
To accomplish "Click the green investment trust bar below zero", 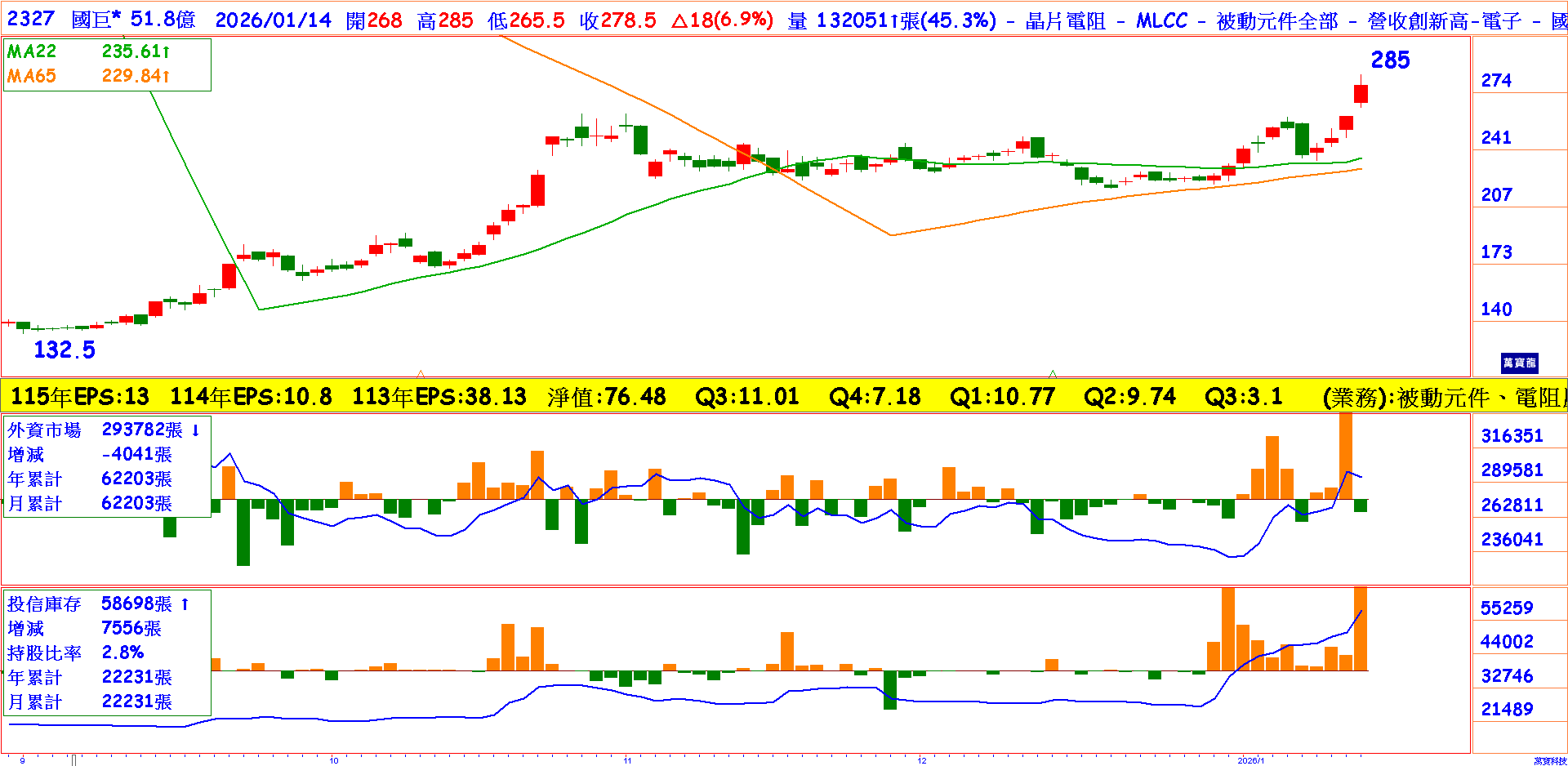I will click(890, 690).
